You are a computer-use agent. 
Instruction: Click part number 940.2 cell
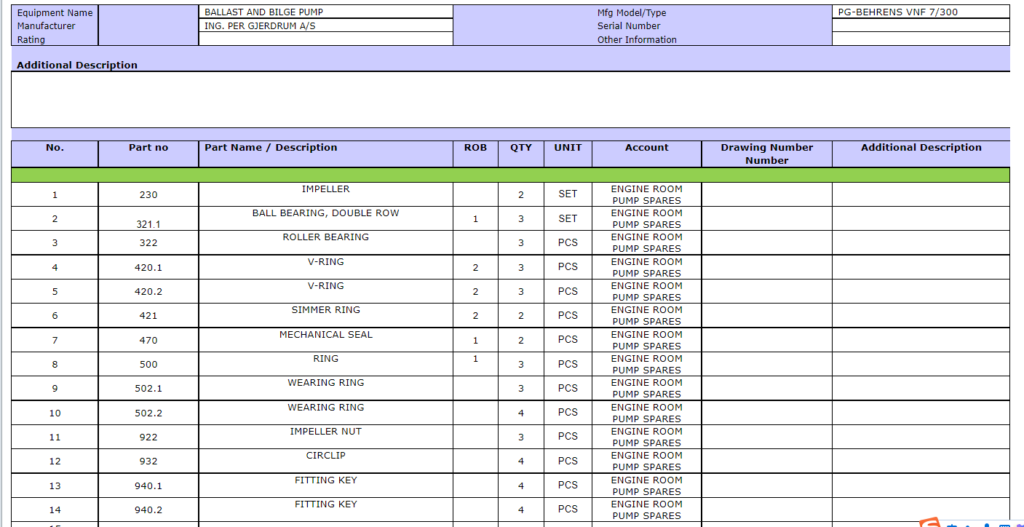click(x=148, y=510)
